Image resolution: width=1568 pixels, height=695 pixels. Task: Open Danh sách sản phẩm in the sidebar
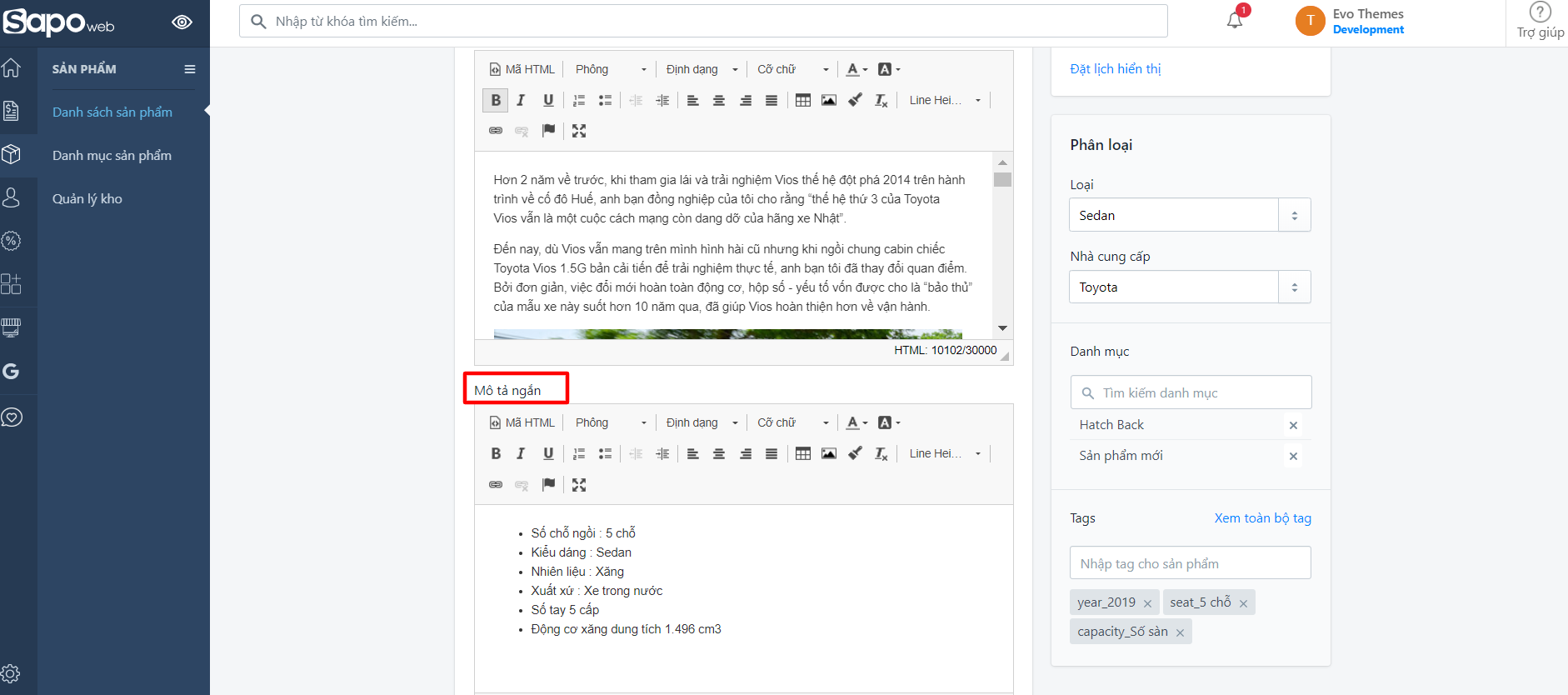(112, 112)
